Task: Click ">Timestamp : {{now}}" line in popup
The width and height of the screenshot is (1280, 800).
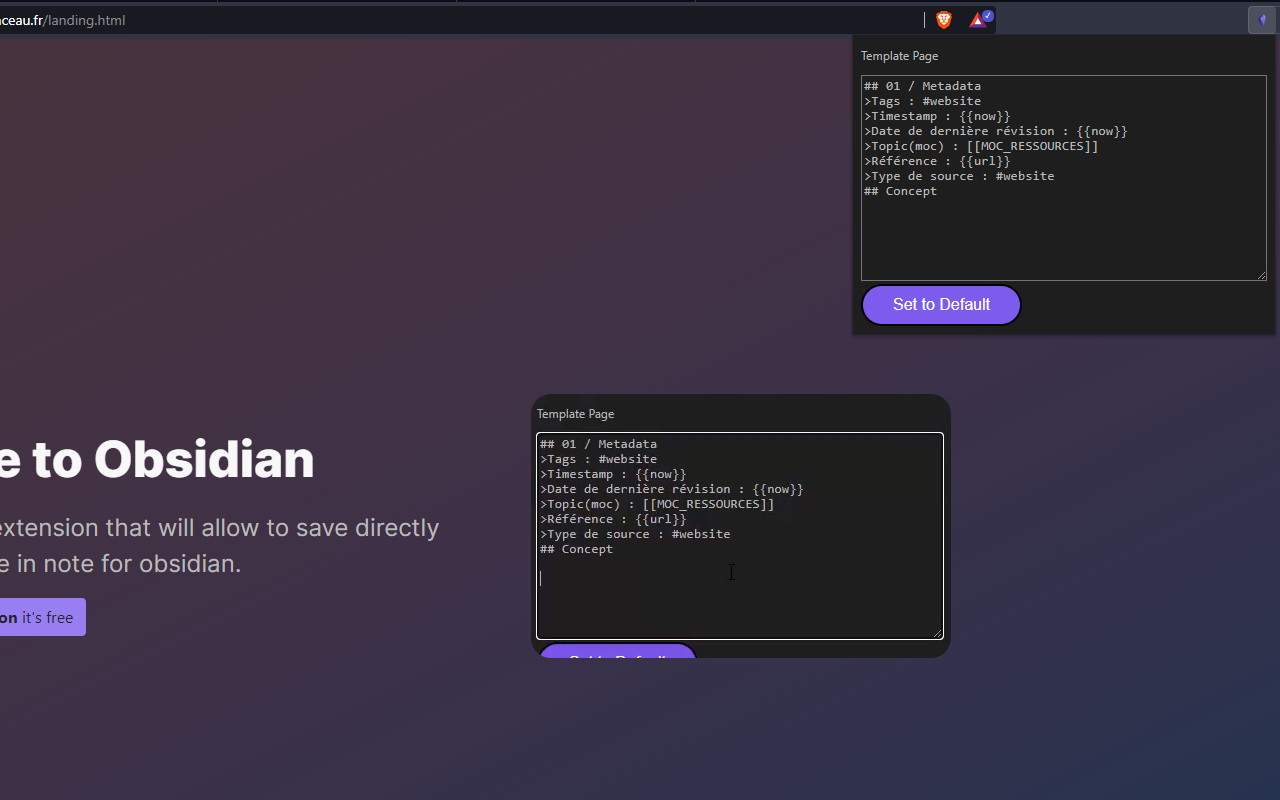Action: [937, 116]
